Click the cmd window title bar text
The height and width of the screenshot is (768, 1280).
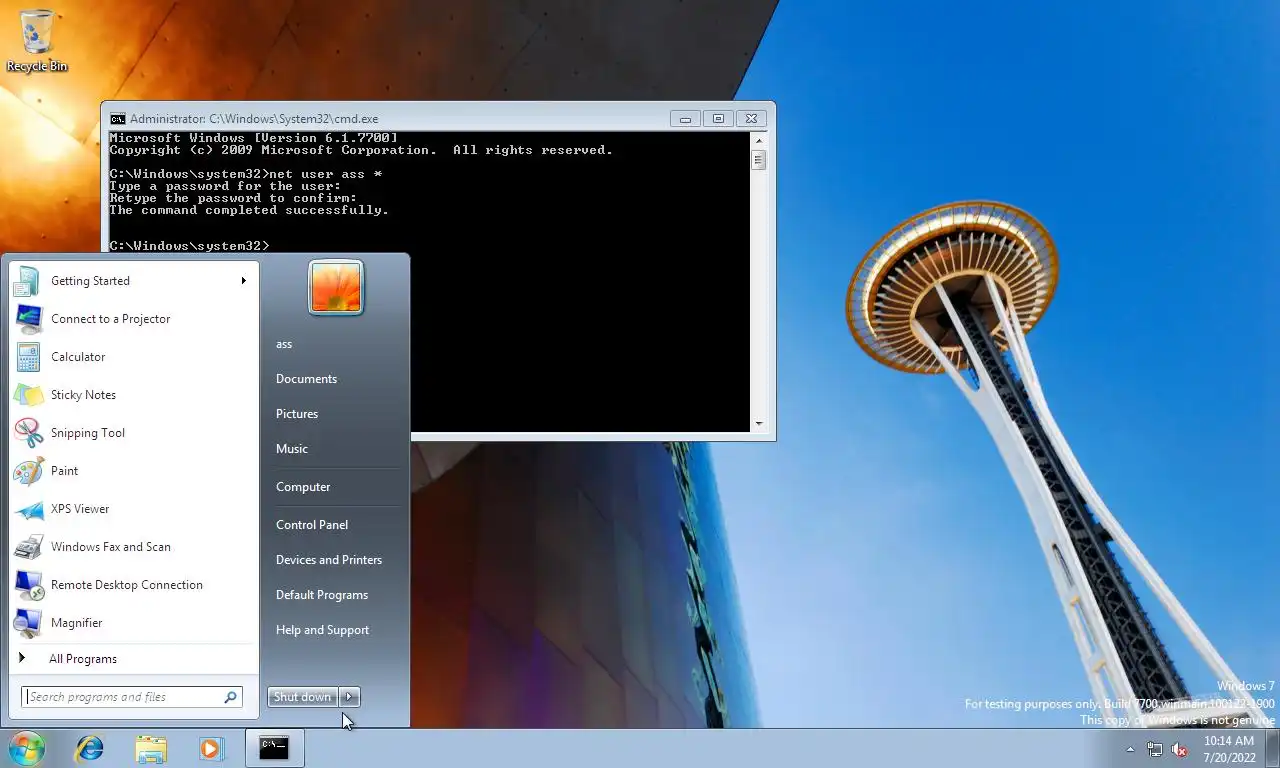tap(254, 119)
